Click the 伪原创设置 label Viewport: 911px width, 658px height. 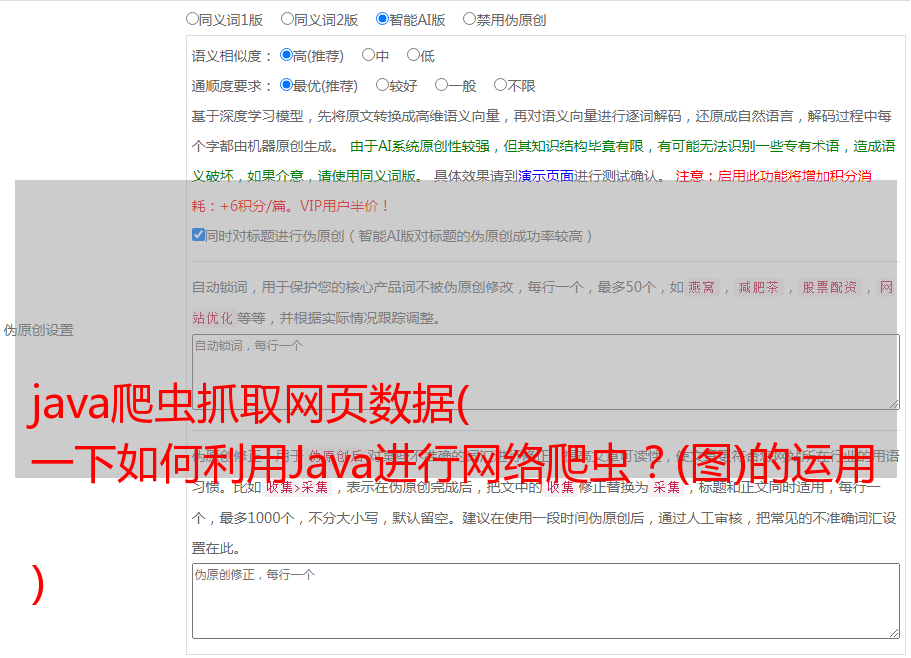coord(39,330)
